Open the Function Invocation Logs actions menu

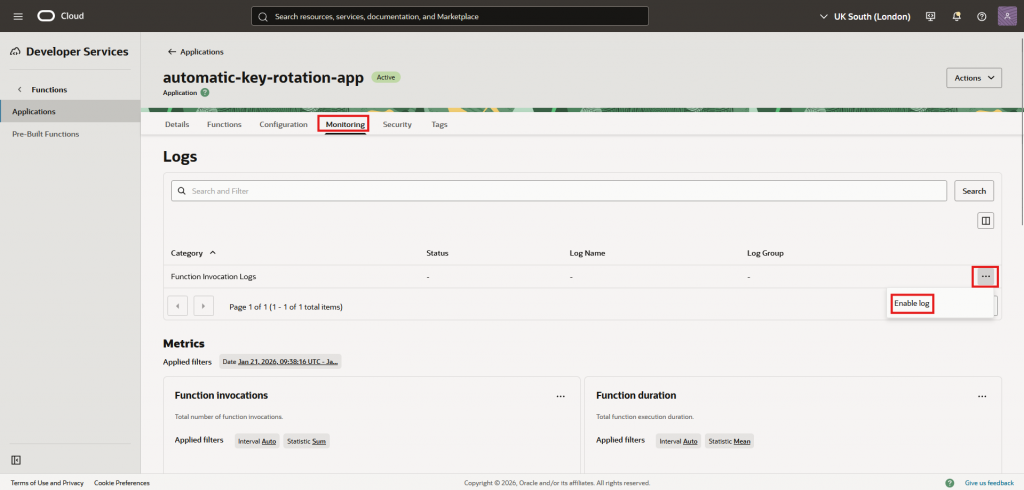pos(985,276)
